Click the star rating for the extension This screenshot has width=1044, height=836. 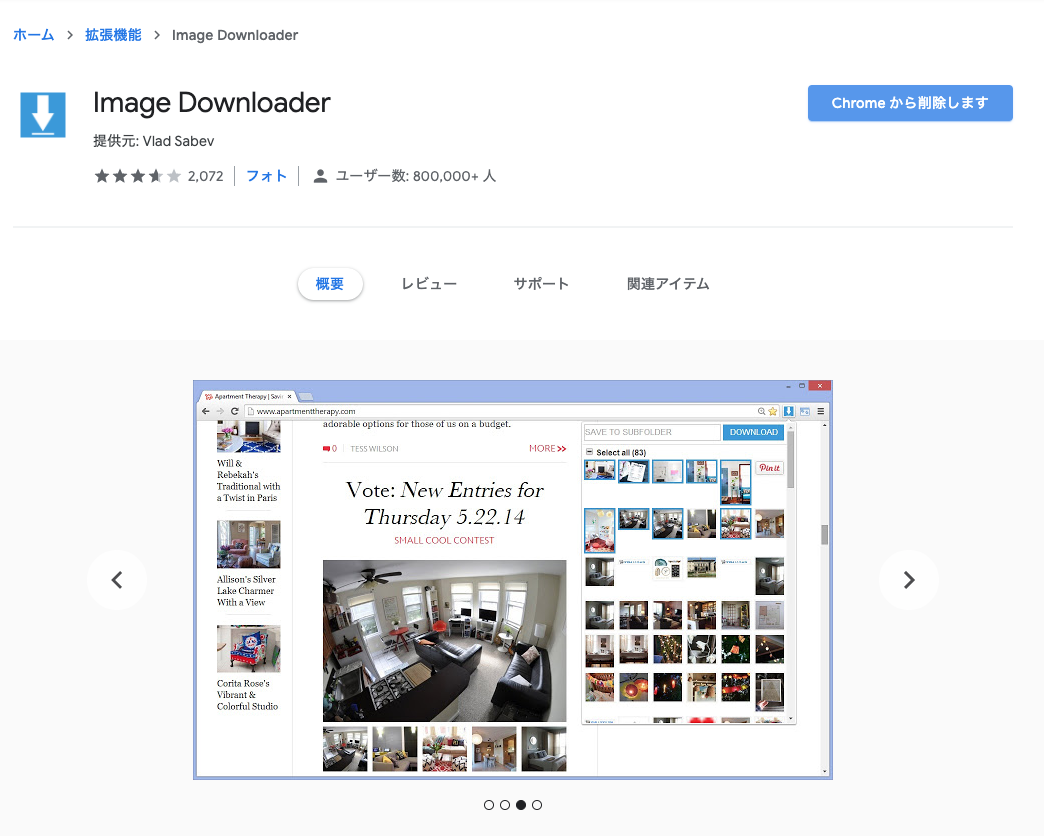(x=137, y=176)
